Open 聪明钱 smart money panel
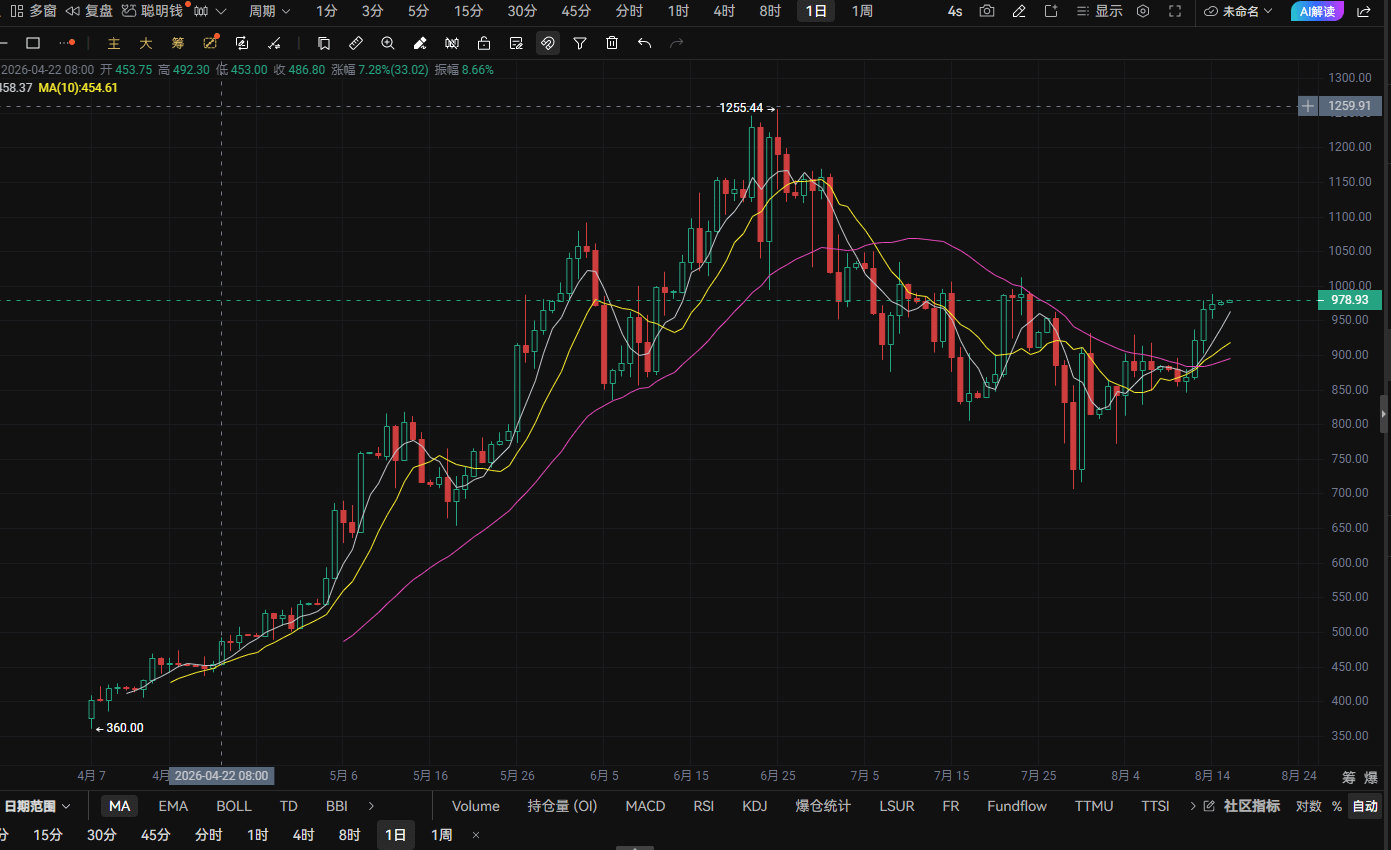 152,11
